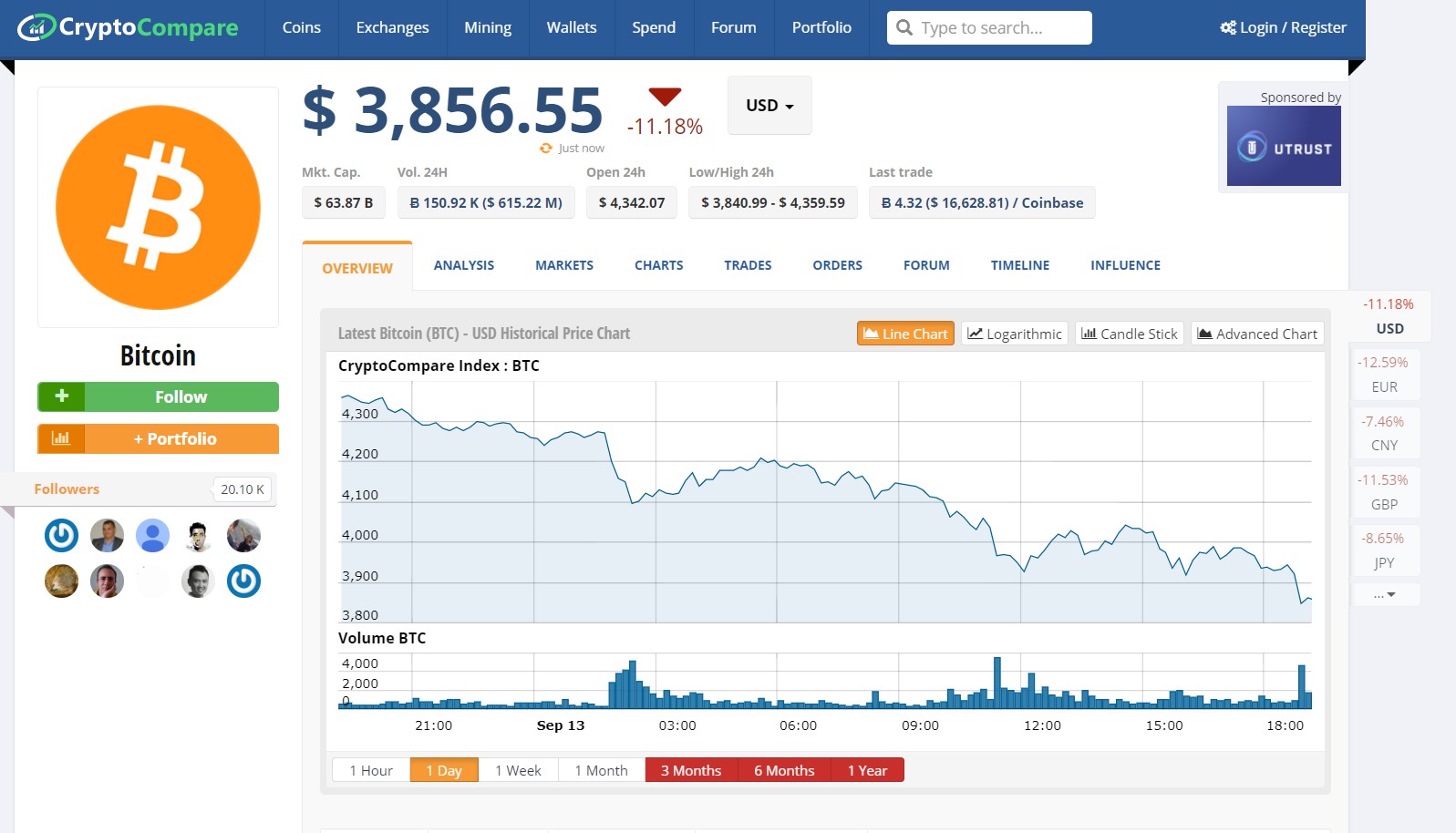Click the refresh icon next to Just now
Viewport: 1456px width, 833px height.
[546, 148]
